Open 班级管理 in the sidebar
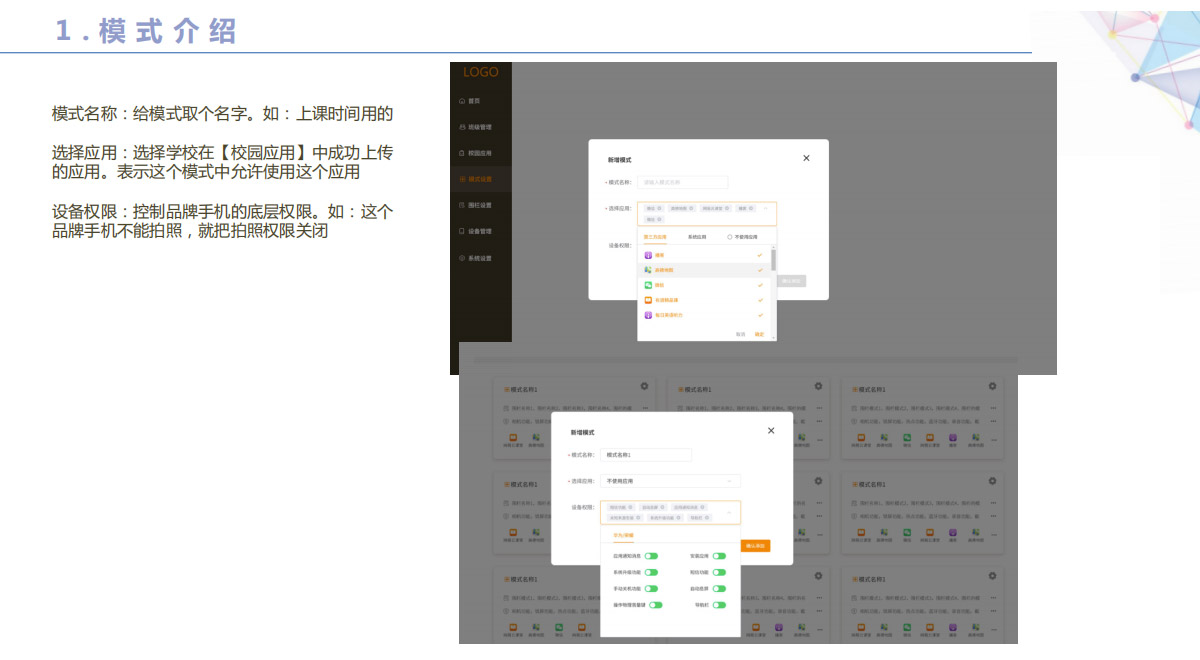Image resolution: width=1200 pixels, height=660 pixels. pos(479,127)
